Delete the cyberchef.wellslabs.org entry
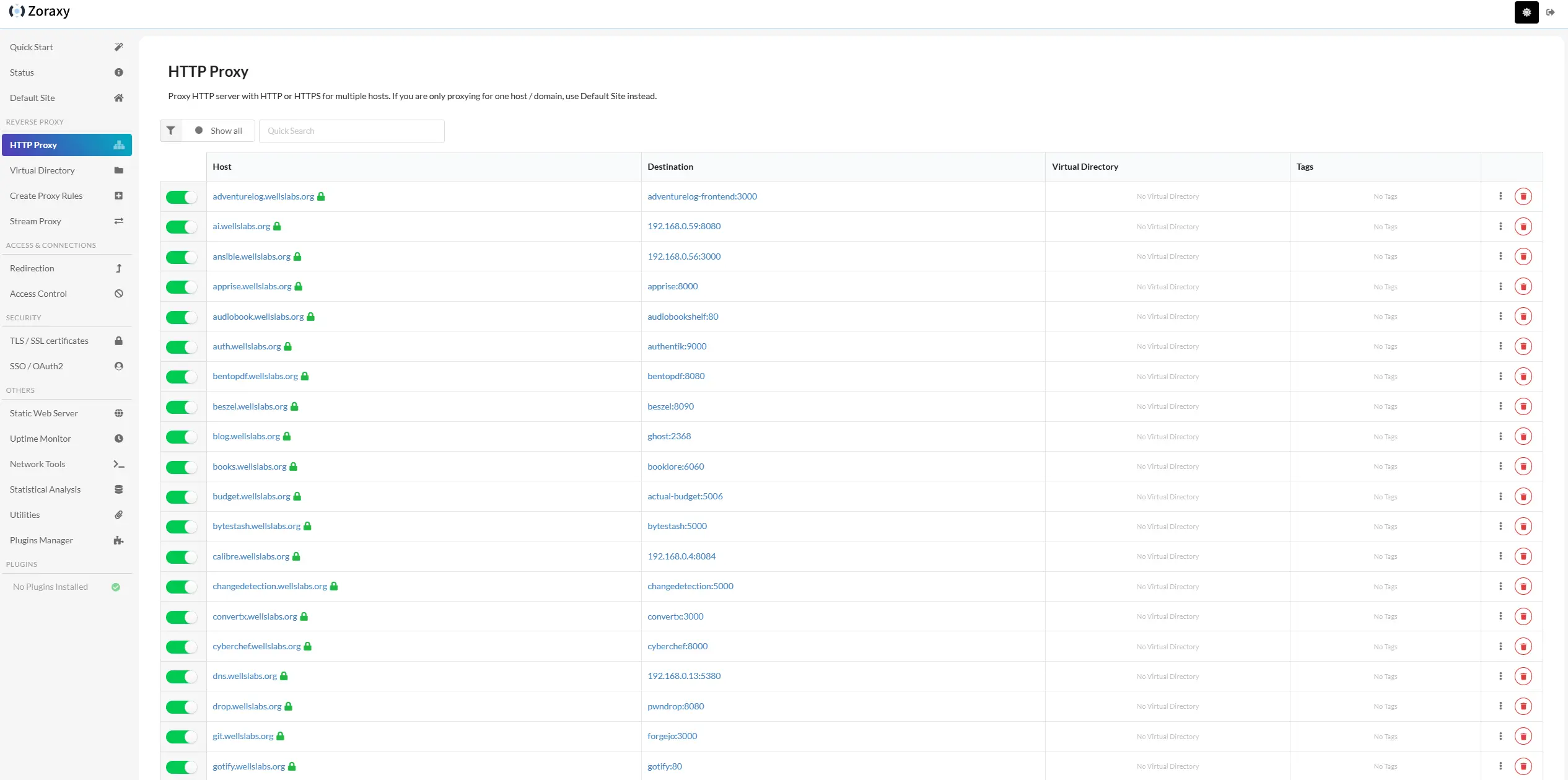The height and width of the screenshot is (780, 1568). 1523,646
